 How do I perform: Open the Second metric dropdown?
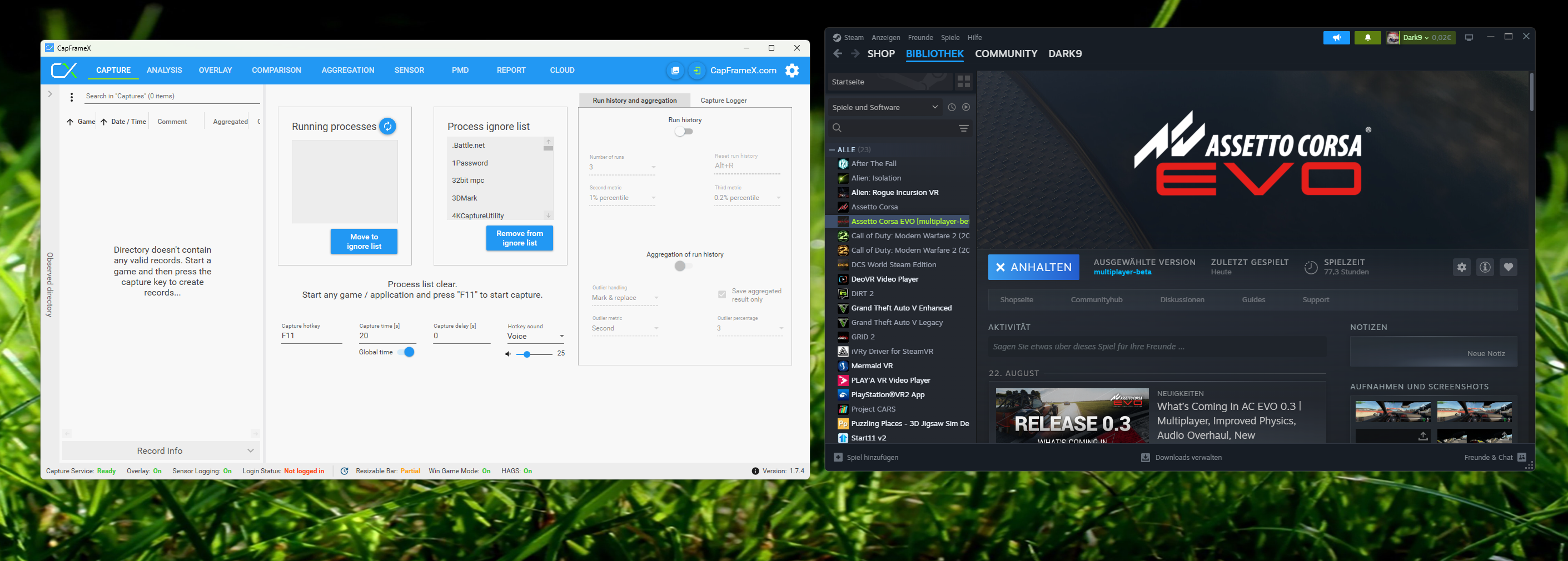622,198
